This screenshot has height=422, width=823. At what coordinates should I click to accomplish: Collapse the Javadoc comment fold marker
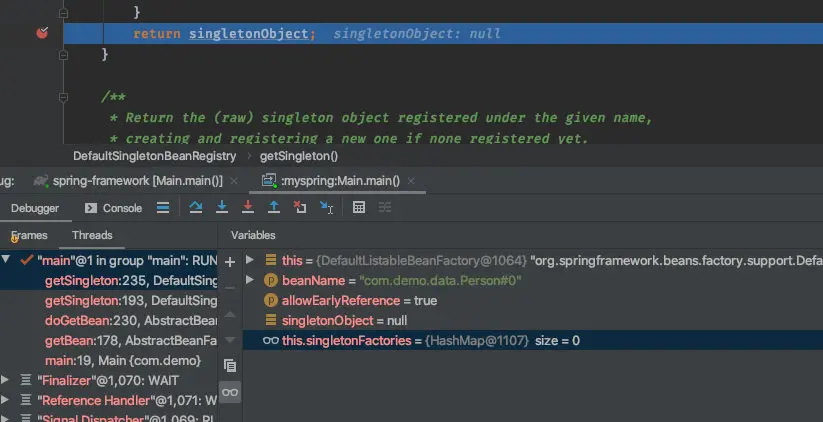tap(64, 97)
